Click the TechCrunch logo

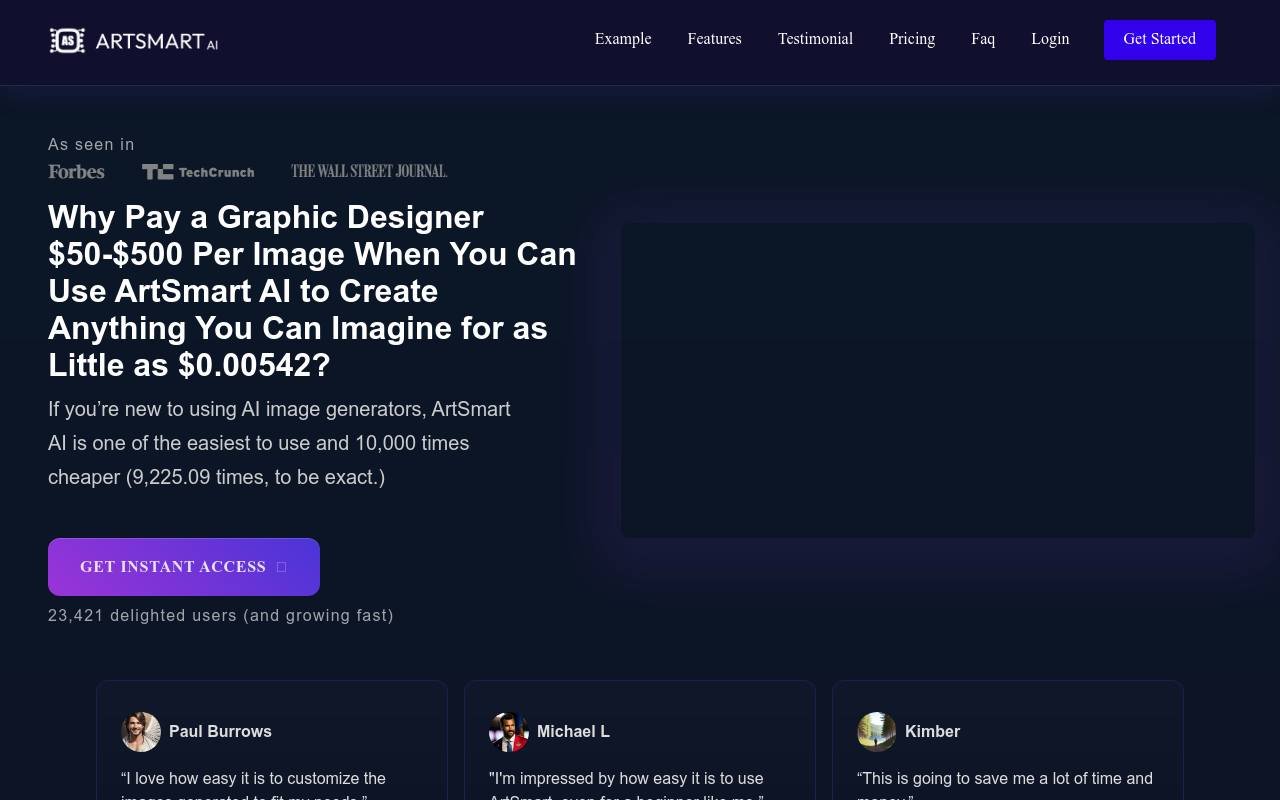click(x=198, y=172)
